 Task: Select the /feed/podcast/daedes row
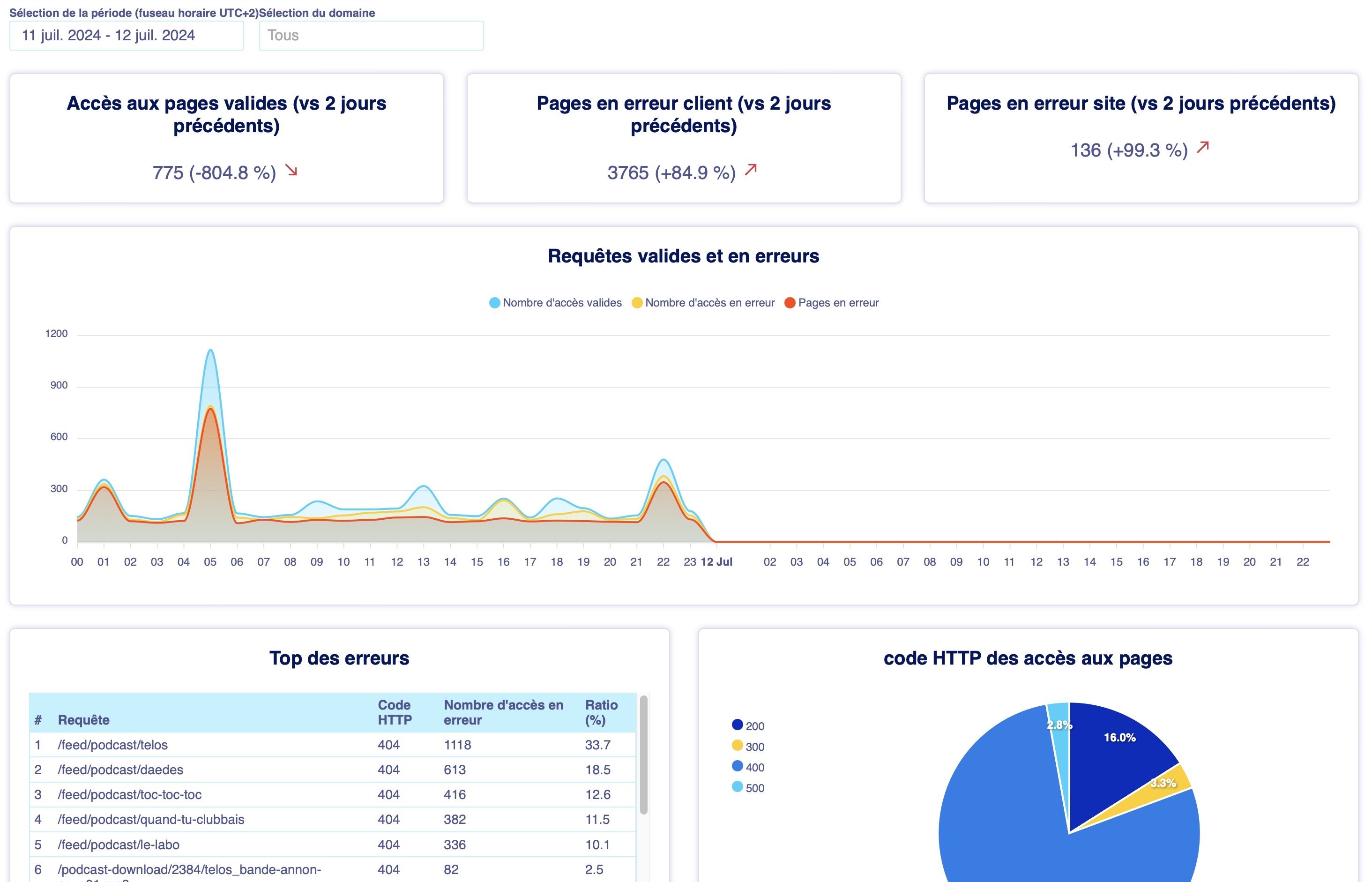tap(120, 770)
